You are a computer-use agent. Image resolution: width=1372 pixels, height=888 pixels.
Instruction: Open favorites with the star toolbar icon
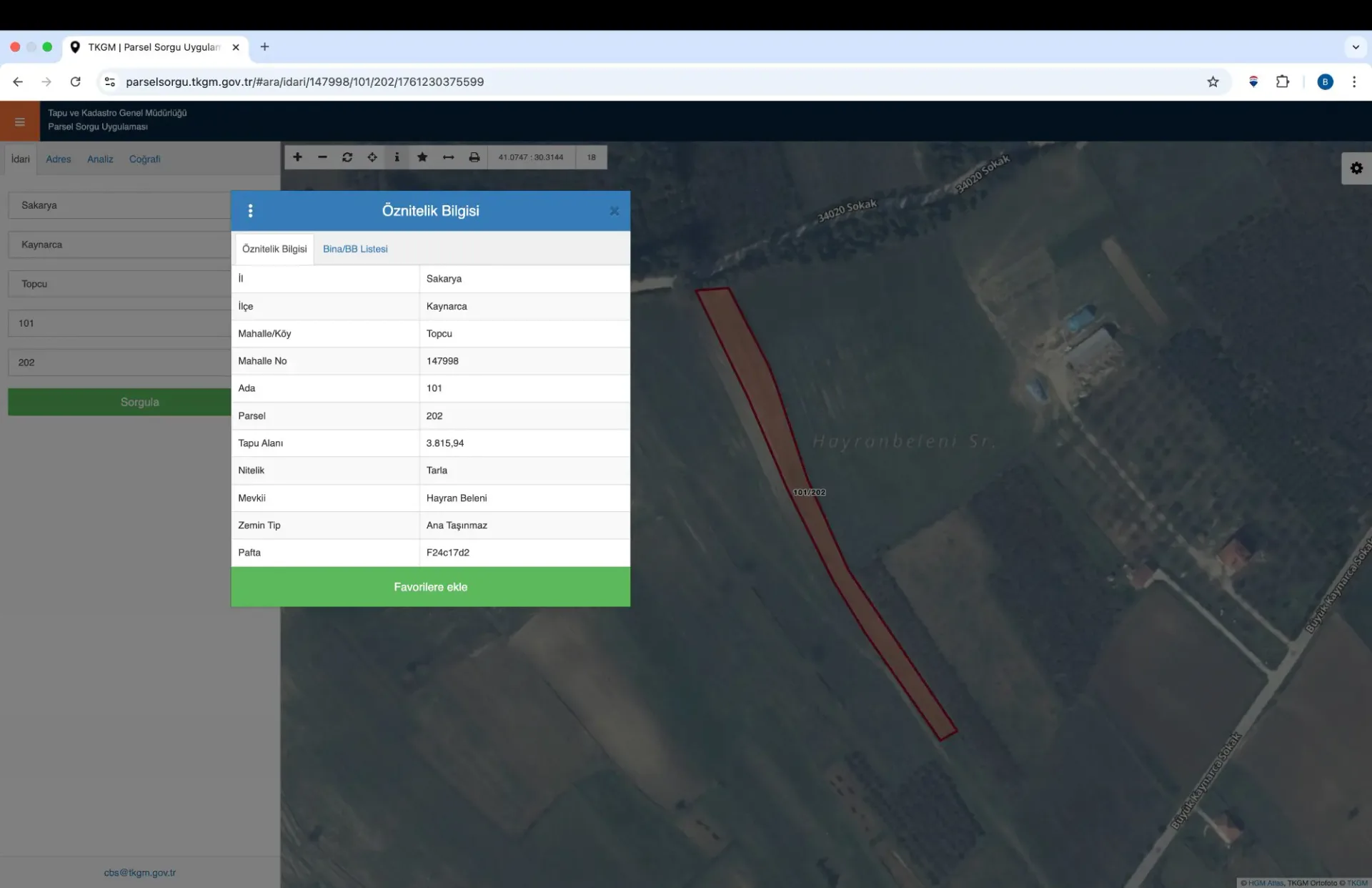click(422, 157)
